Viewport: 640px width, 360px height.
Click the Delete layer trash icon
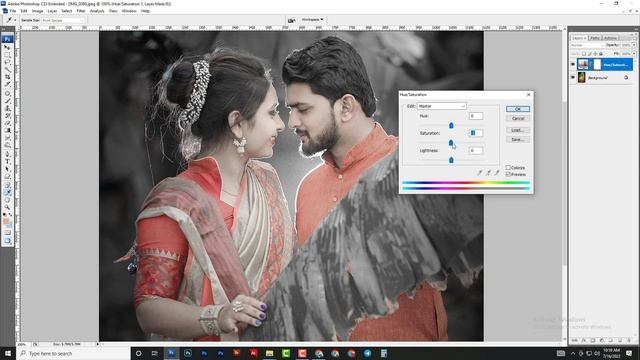(629, 340)
